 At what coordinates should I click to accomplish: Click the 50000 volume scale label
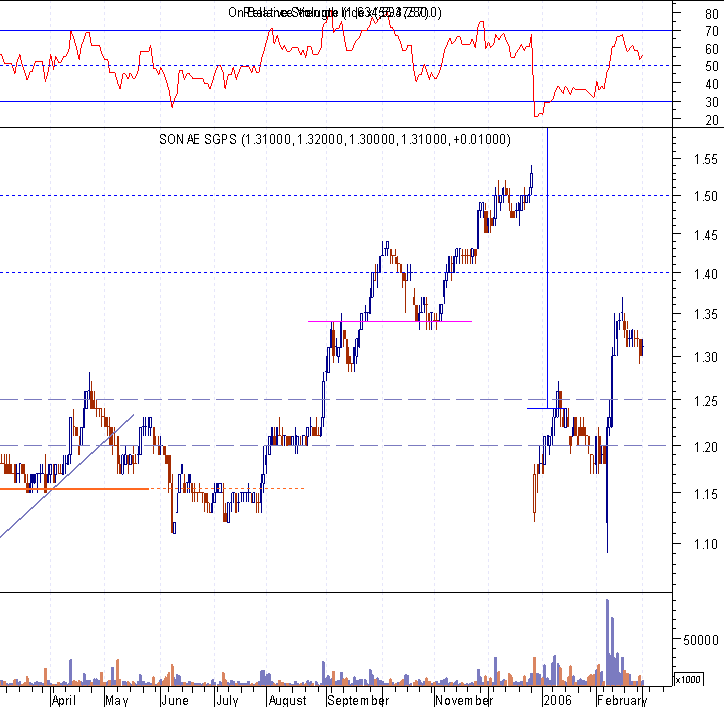700,640
